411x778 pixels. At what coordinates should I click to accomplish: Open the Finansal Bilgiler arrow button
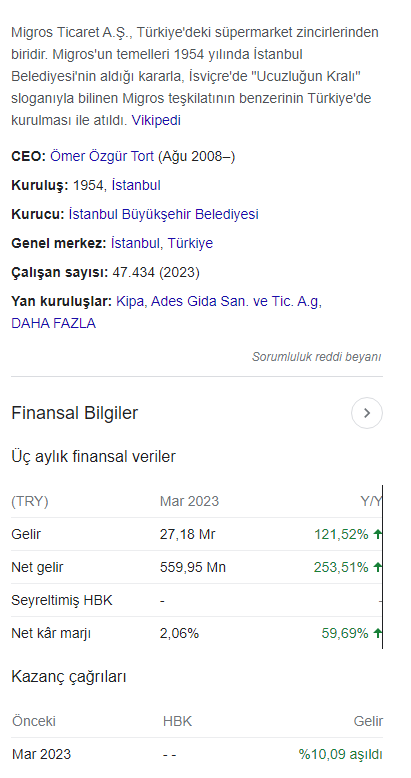(367, 413)
